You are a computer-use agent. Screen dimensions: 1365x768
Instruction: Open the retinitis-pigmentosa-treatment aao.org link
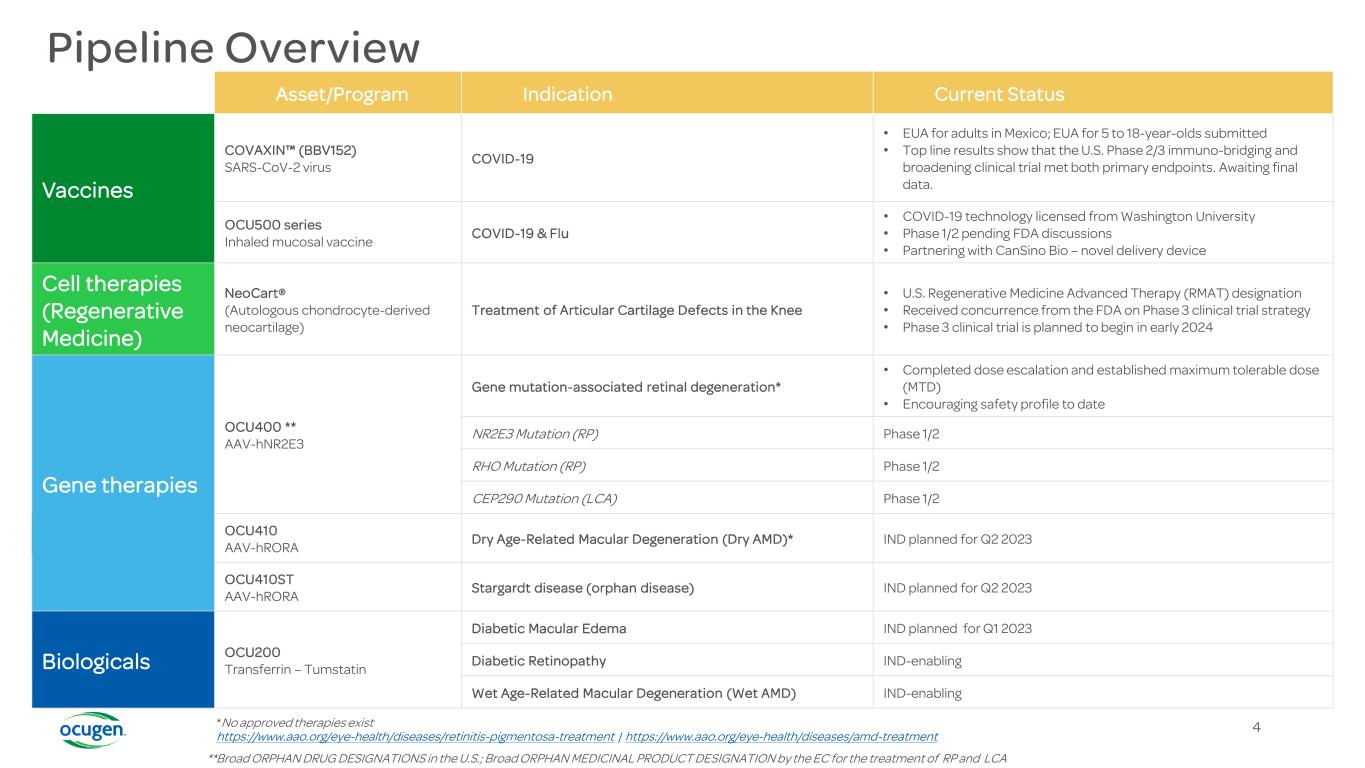pyautogui.click(x=415, y=736)
